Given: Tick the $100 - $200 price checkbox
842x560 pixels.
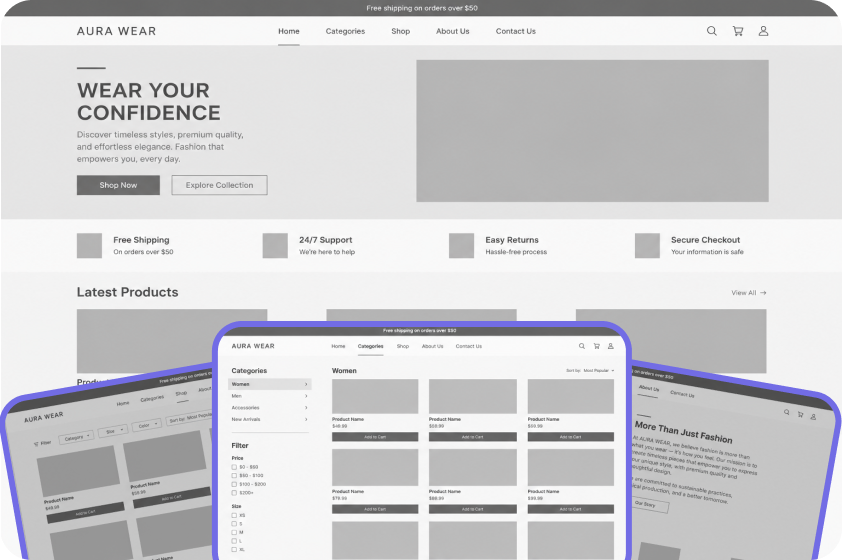Looking at the screenshot, I should coord(234,484).
